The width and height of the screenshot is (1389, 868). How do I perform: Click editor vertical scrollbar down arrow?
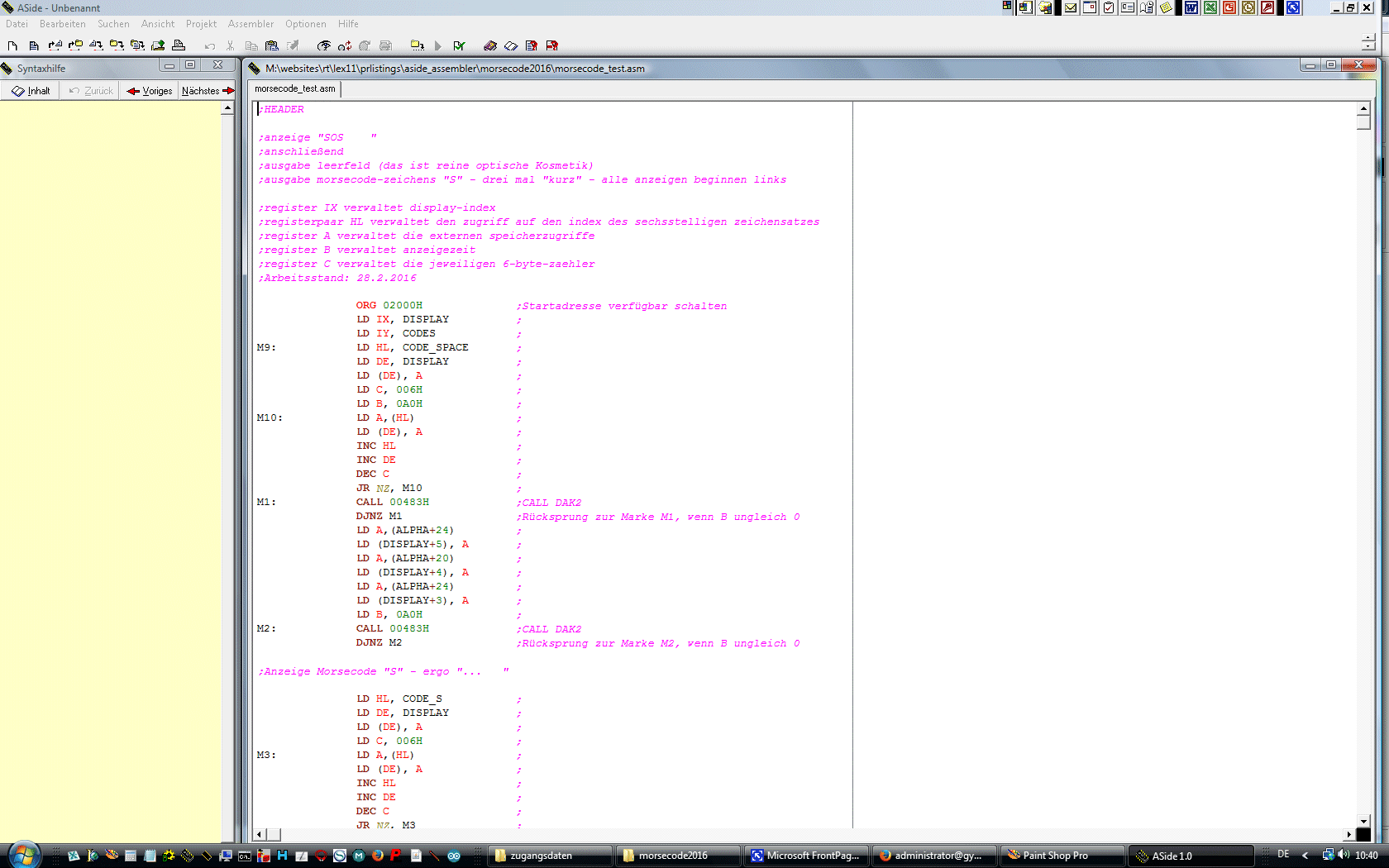pyautogui.click(x=1363, y=821)
